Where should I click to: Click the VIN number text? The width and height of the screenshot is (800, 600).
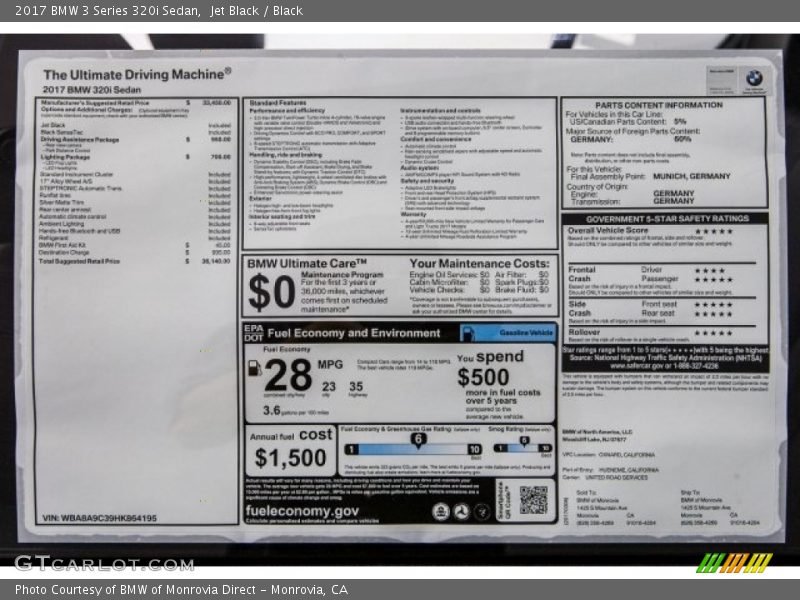(99, 518)
